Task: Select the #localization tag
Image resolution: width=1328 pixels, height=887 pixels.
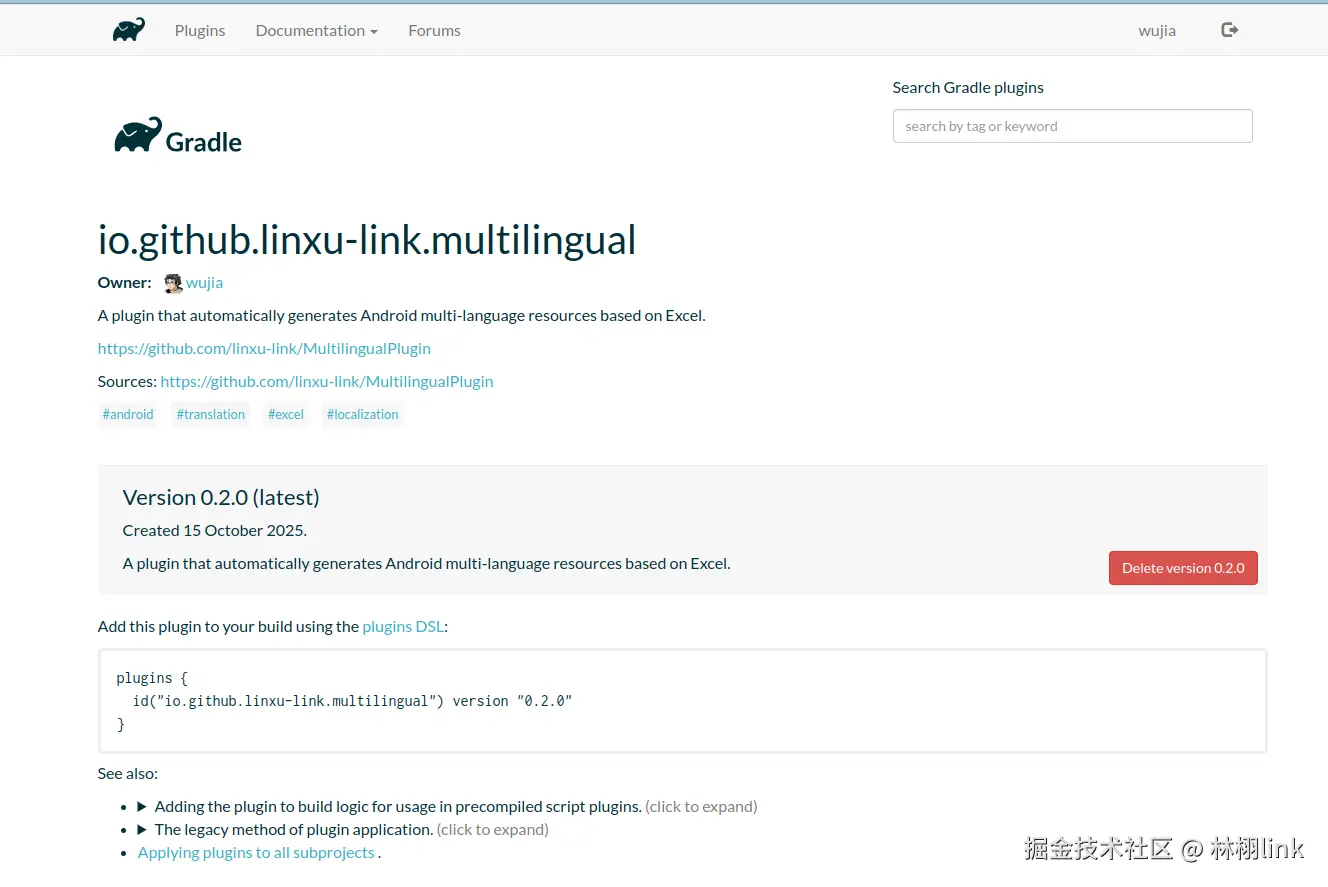Action: 363,414
